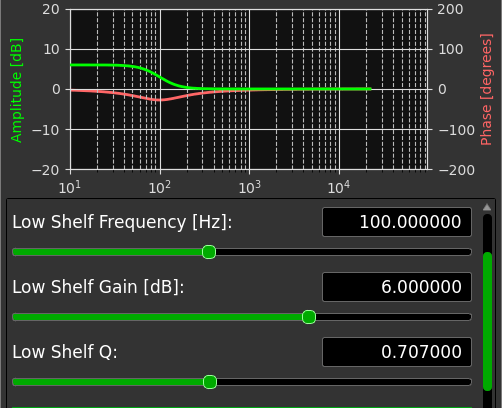This screenshot has height=408, width=502.
Task: Click the 'Low Shelf Frequency [Hz]:' label
Action: (x=122, y=222)
